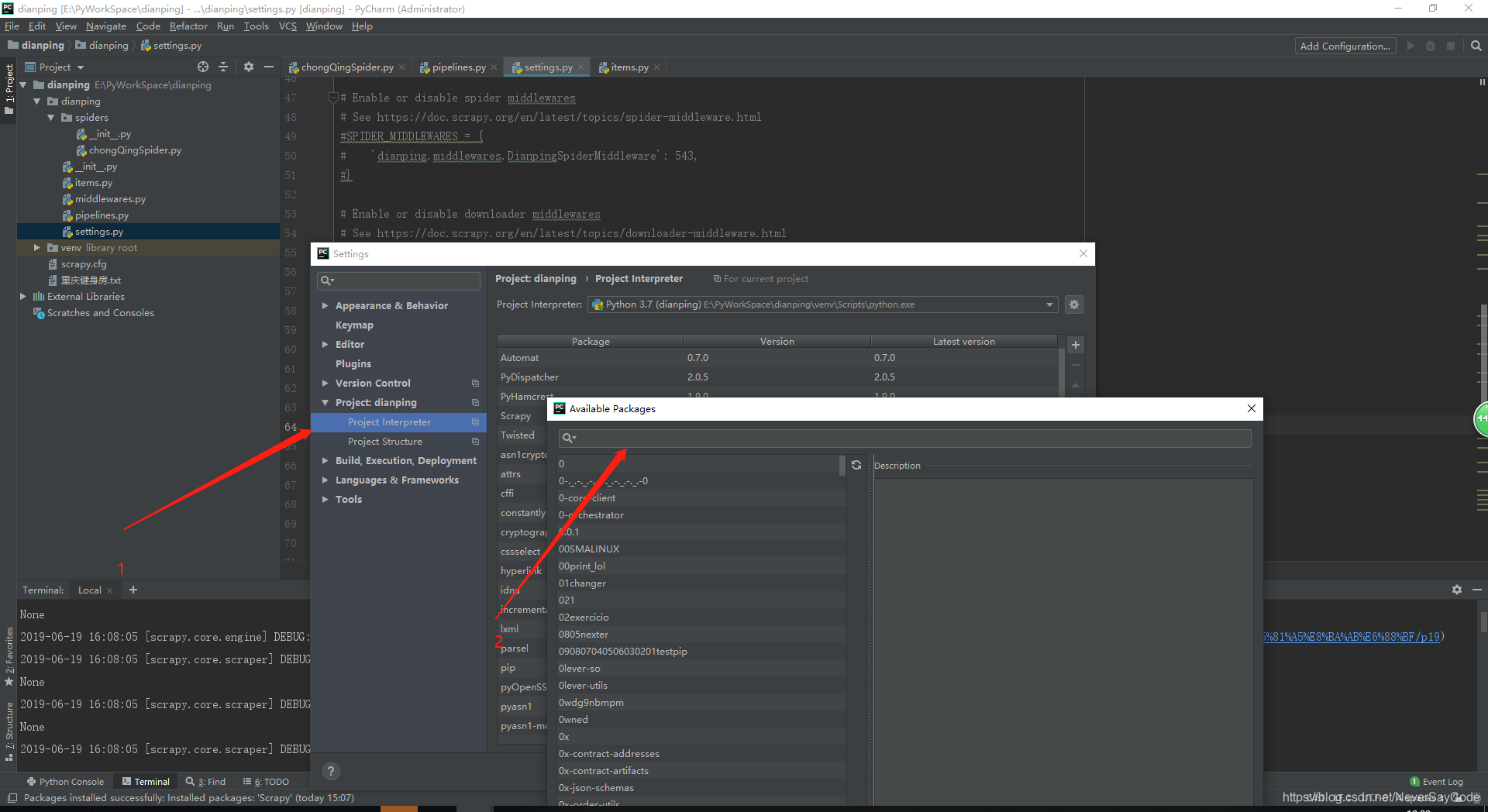The image size is (1488, 812).
Task: Expand the Version Control settings section
Action: 325,384
